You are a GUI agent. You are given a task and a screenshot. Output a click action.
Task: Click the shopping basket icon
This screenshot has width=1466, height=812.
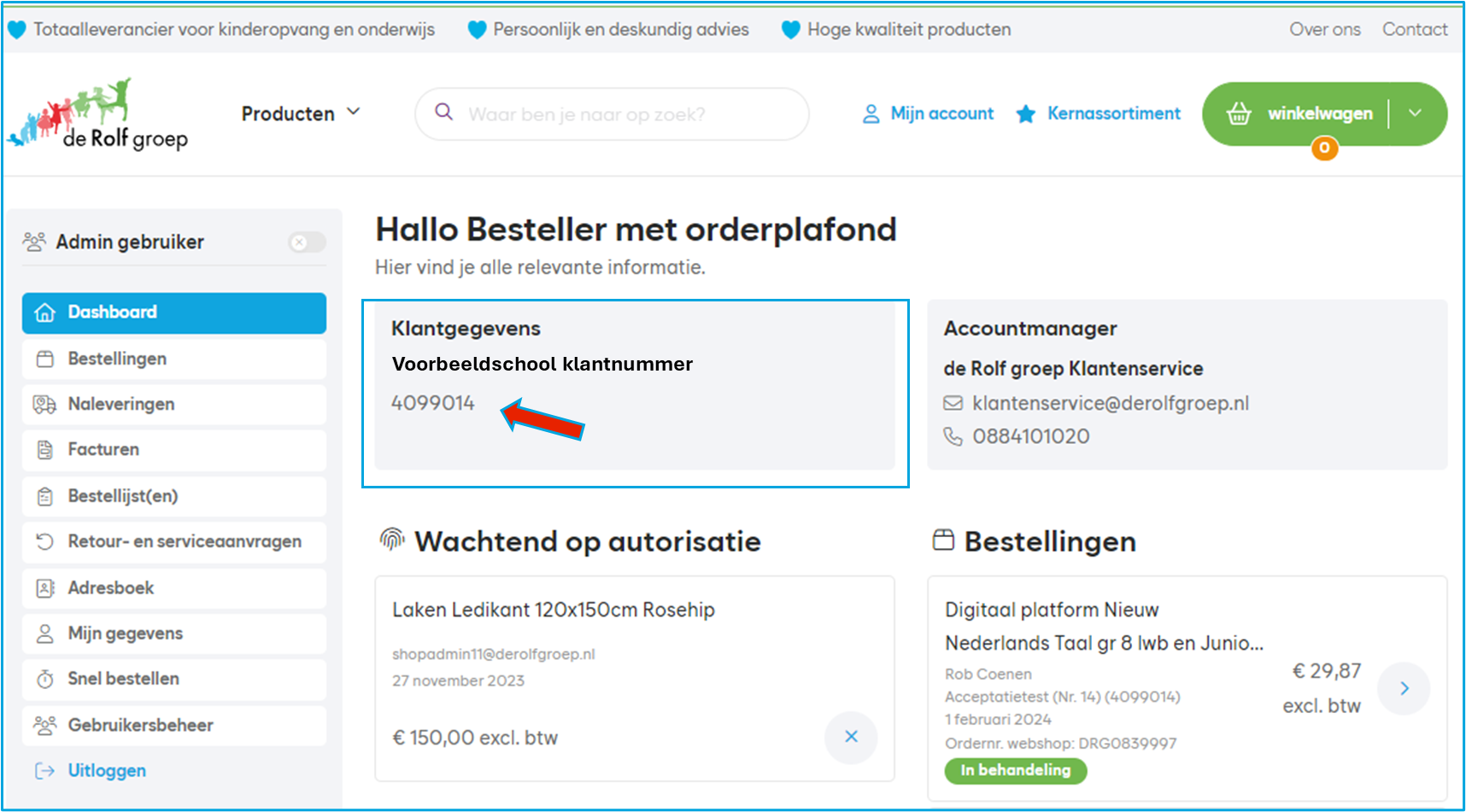point(1239,114)
